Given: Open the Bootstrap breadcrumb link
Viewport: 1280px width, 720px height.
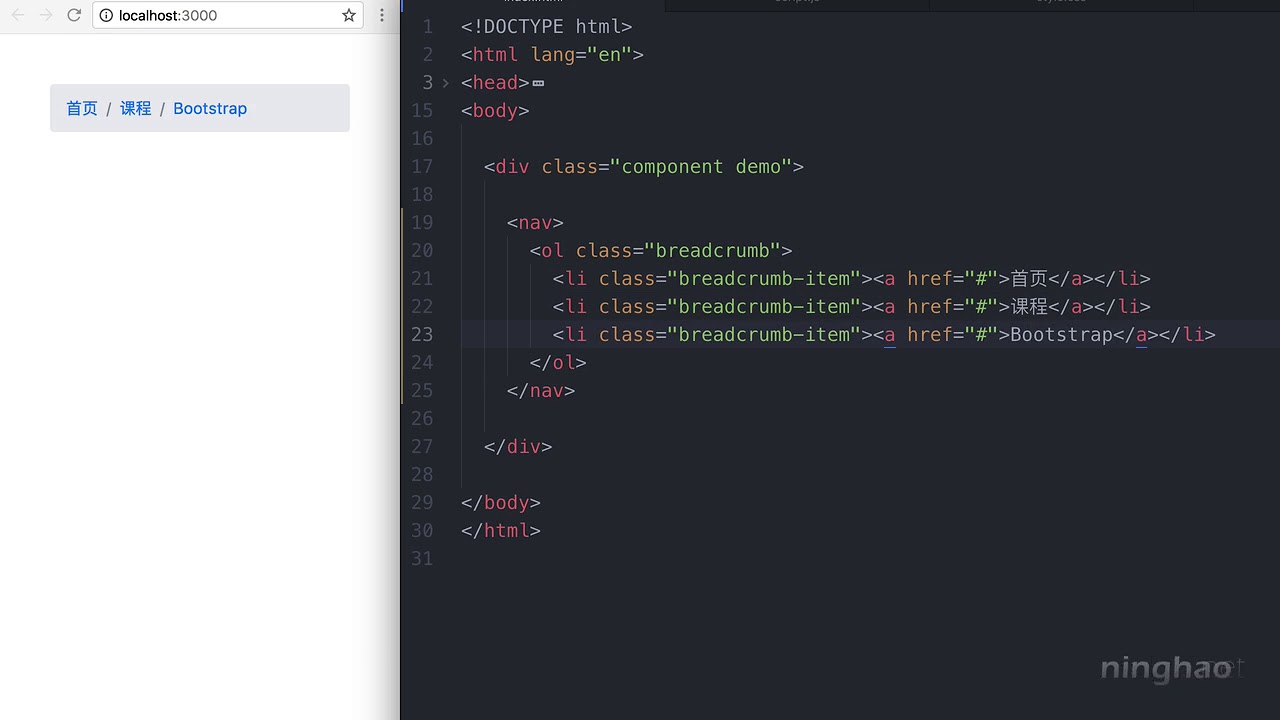Looking at the screenshot, I should coord(210,108).
